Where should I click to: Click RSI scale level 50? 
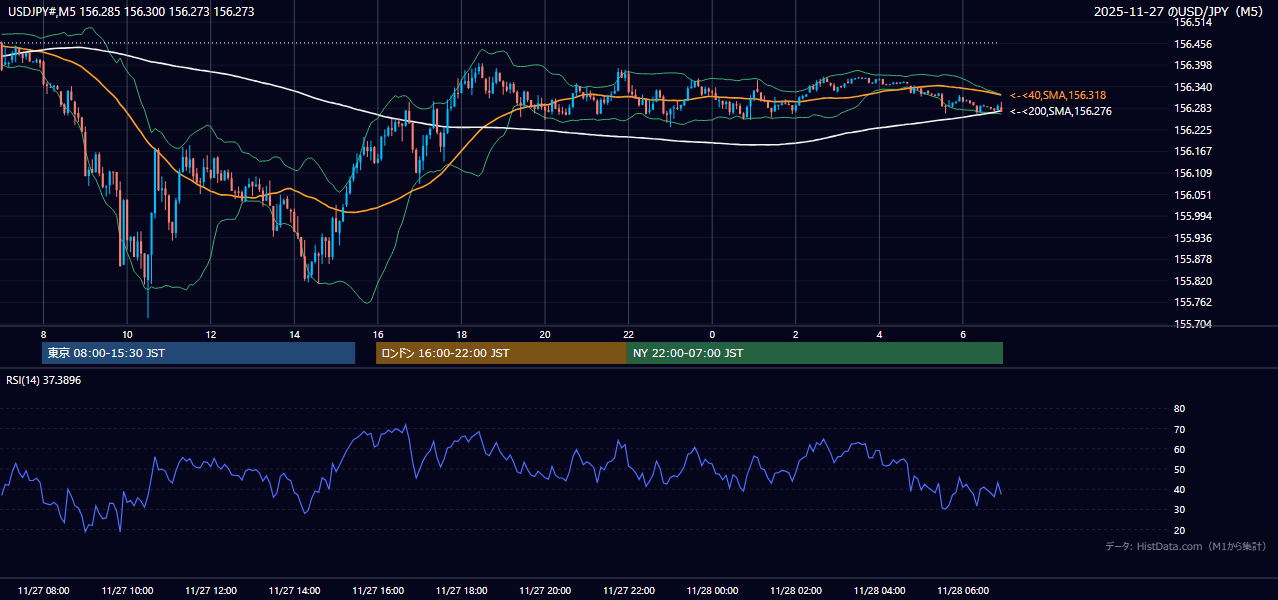click(1179, 469)
